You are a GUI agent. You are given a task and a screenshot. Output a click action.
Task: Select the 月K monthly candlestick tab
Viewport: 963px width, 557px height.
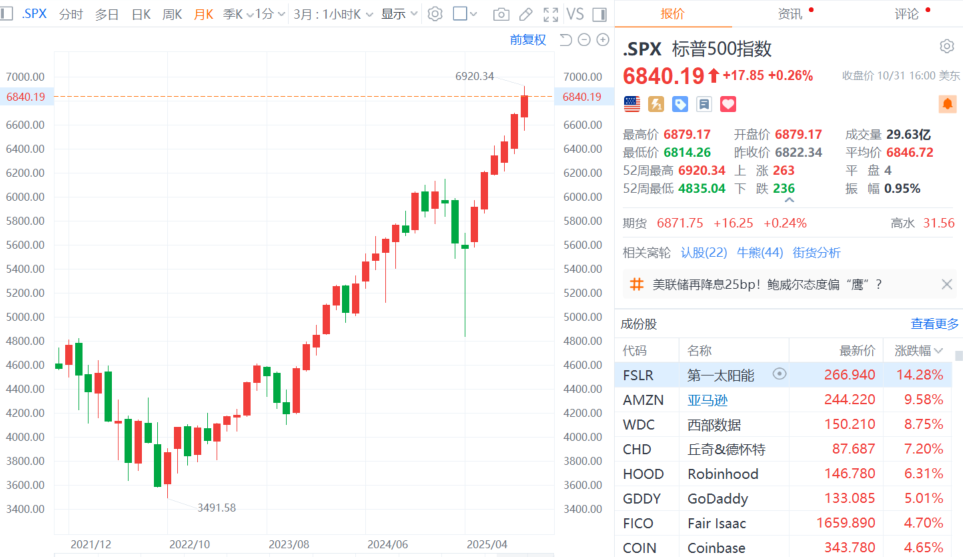[x=203, y=14]
